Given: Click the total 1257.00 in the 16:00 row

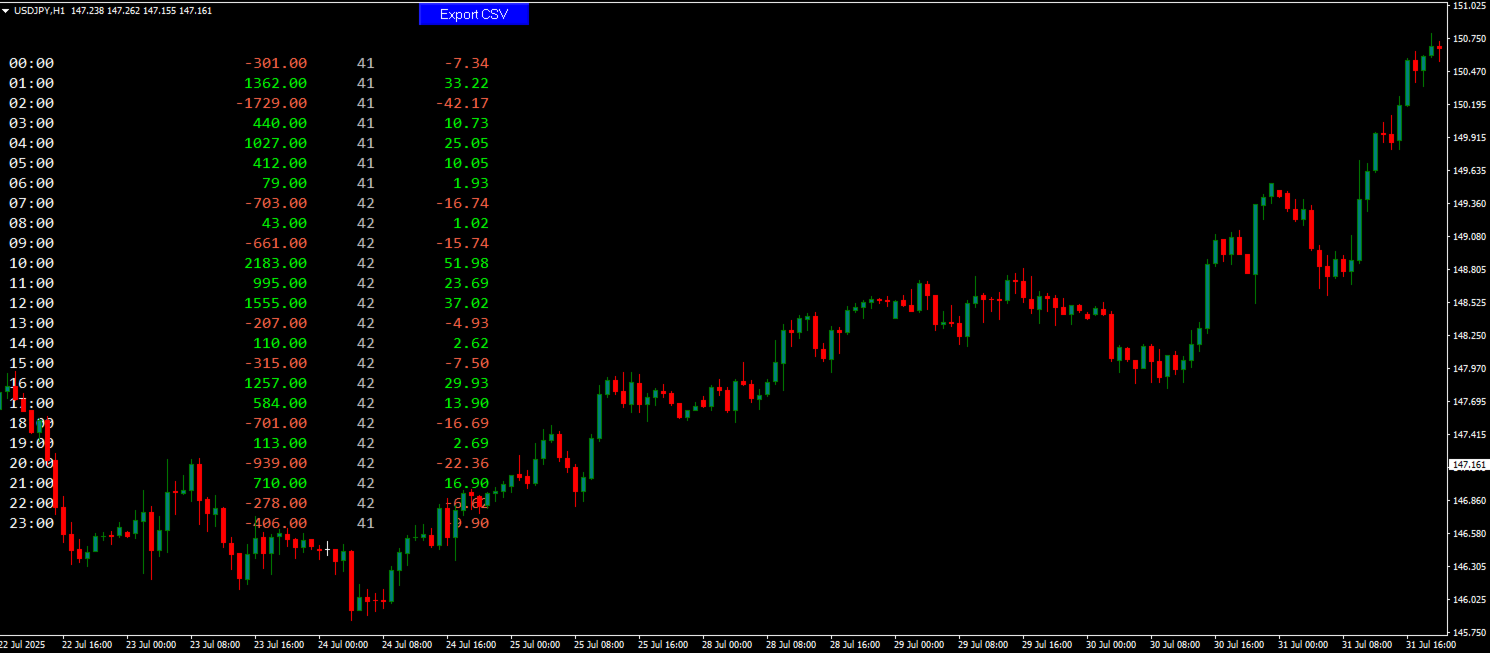Looking at the screenshot, I should pyautogui.click(x=276, y=383).
